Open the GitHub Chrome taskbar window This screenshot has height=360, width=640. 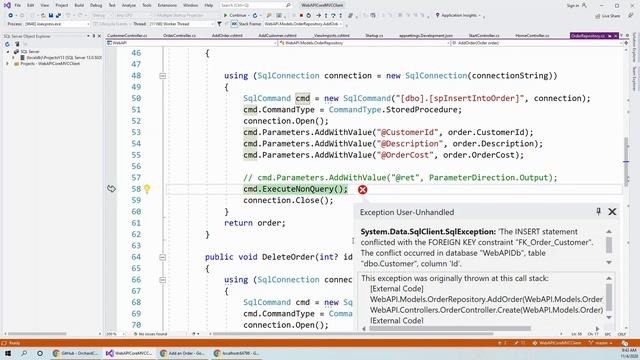pyautogui.click(x=76, y=353)
